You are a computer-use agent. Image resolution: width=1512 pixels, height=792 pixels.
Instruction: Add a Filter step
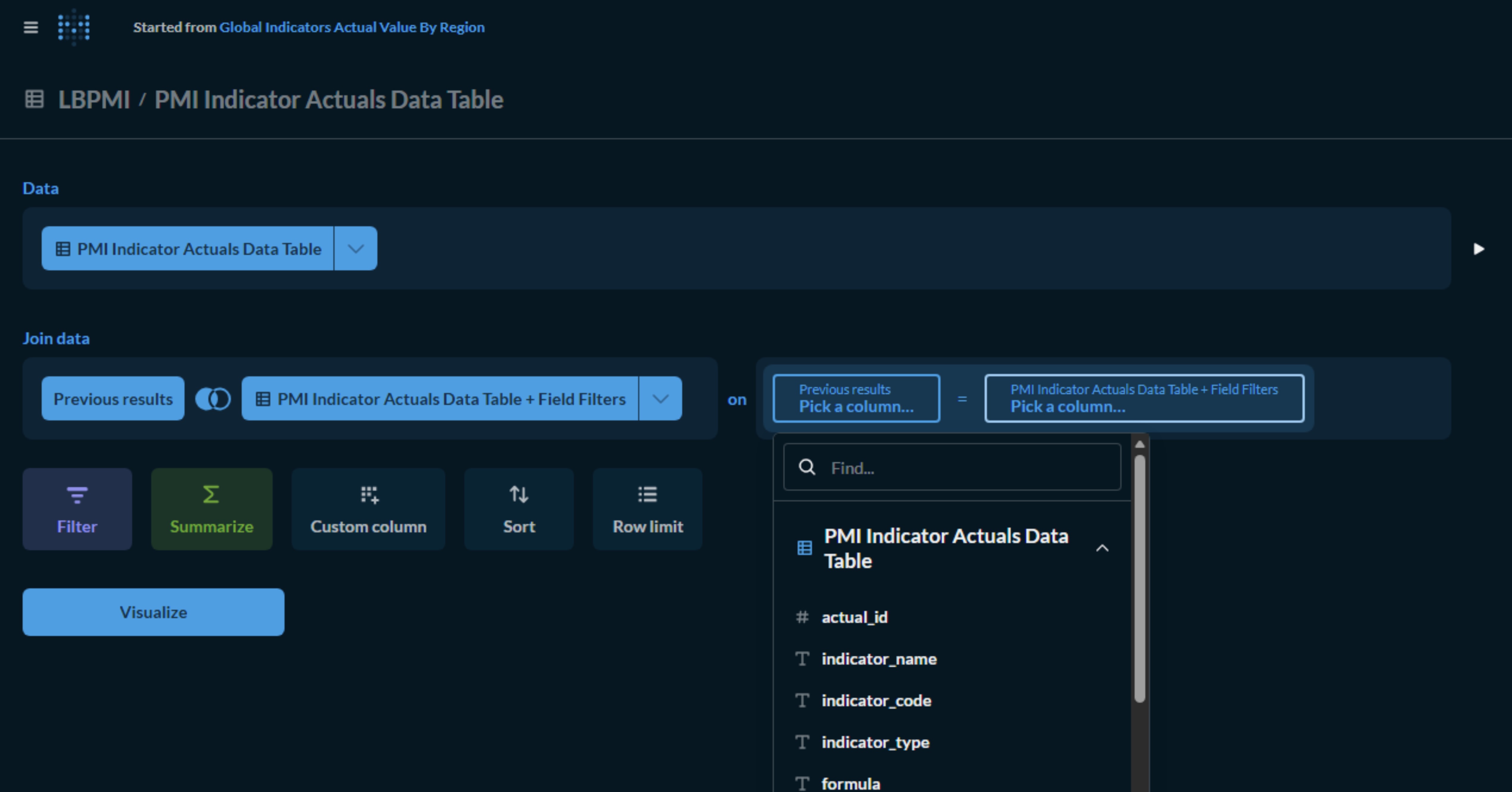coord(77,509)
